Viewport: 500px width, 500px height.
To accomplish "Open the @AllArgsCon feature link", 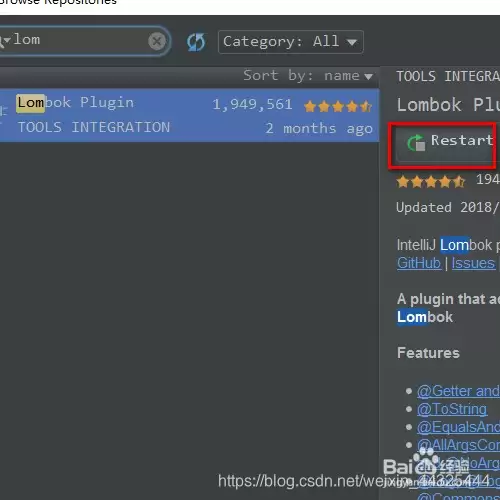I will [x=458, y=445].
